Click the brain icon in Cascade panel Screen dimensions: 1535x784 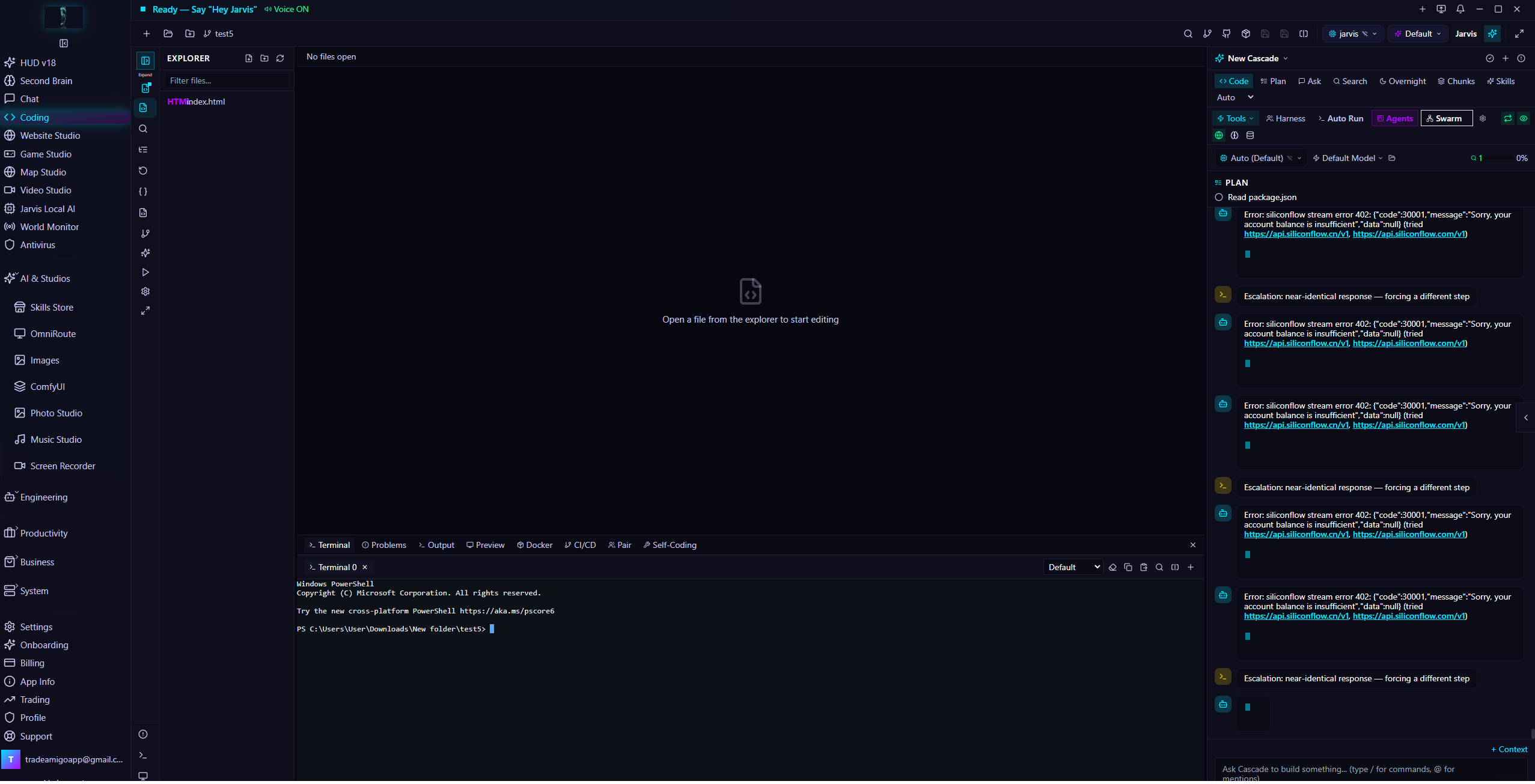coord(1234,135)
